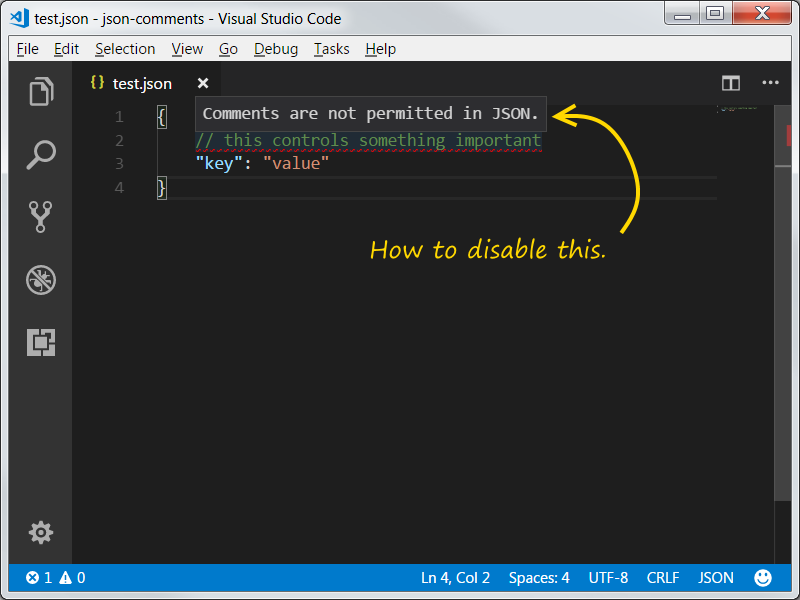
Task: Open the Manage gear menu
Action: pyautogui.click(x=41, y=533)
